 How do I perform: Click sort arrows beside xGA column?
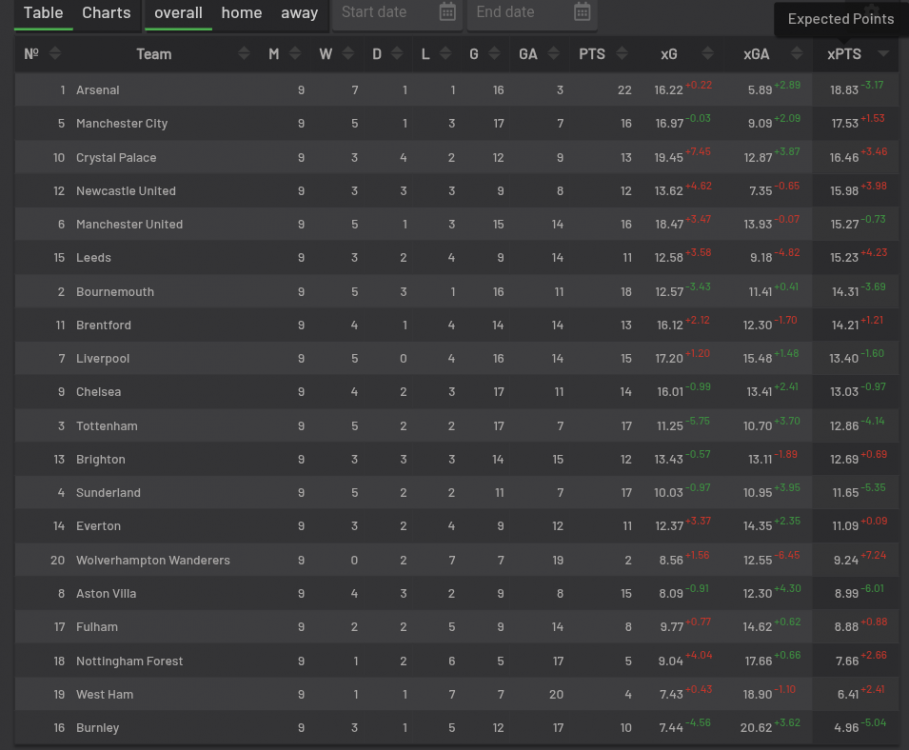click(x=791, y=54)
